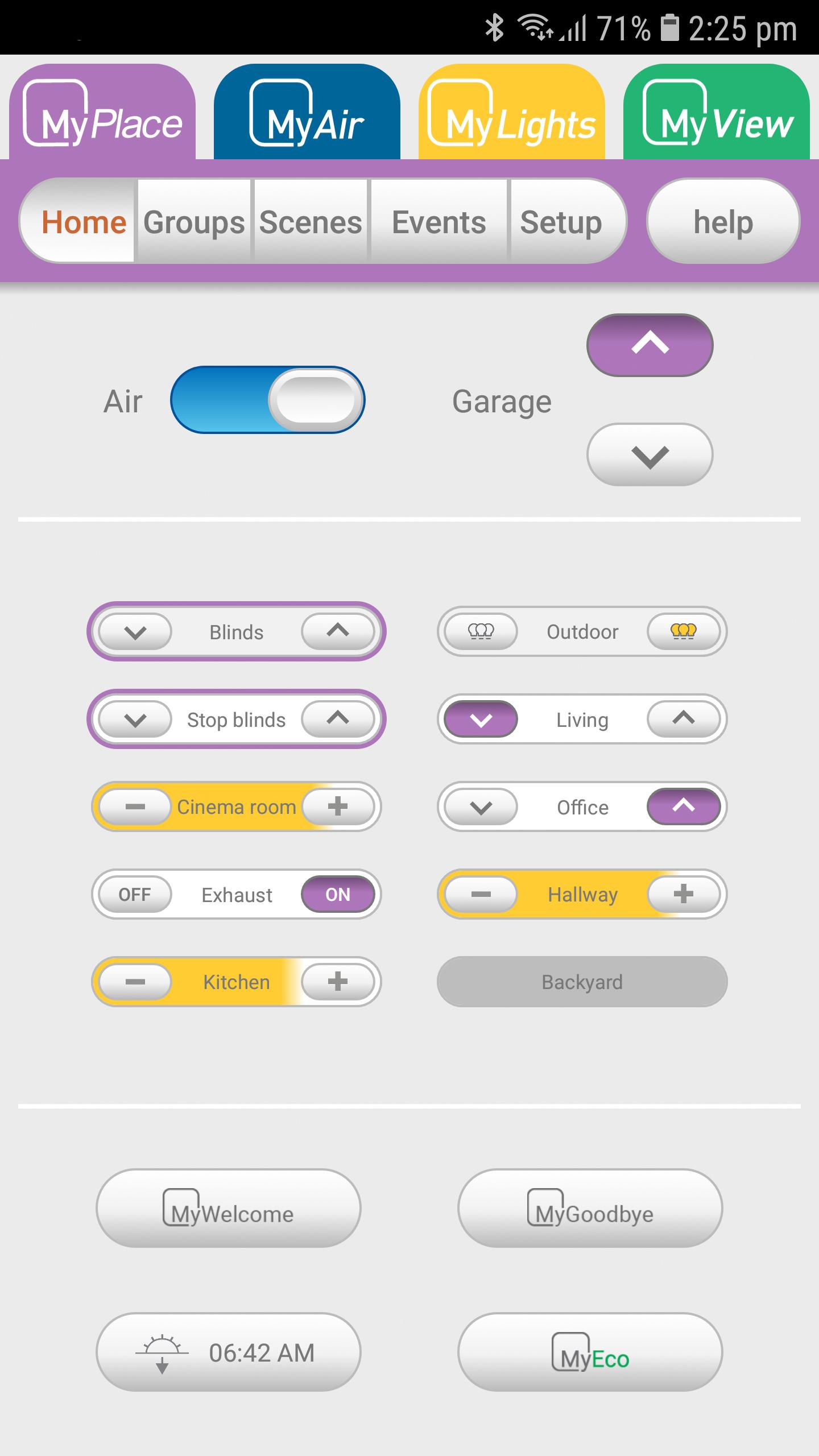Lower the Garage door with down chevron
Image resolution: width=819 pixels, height=1456 pixels.
pos(650,454)
